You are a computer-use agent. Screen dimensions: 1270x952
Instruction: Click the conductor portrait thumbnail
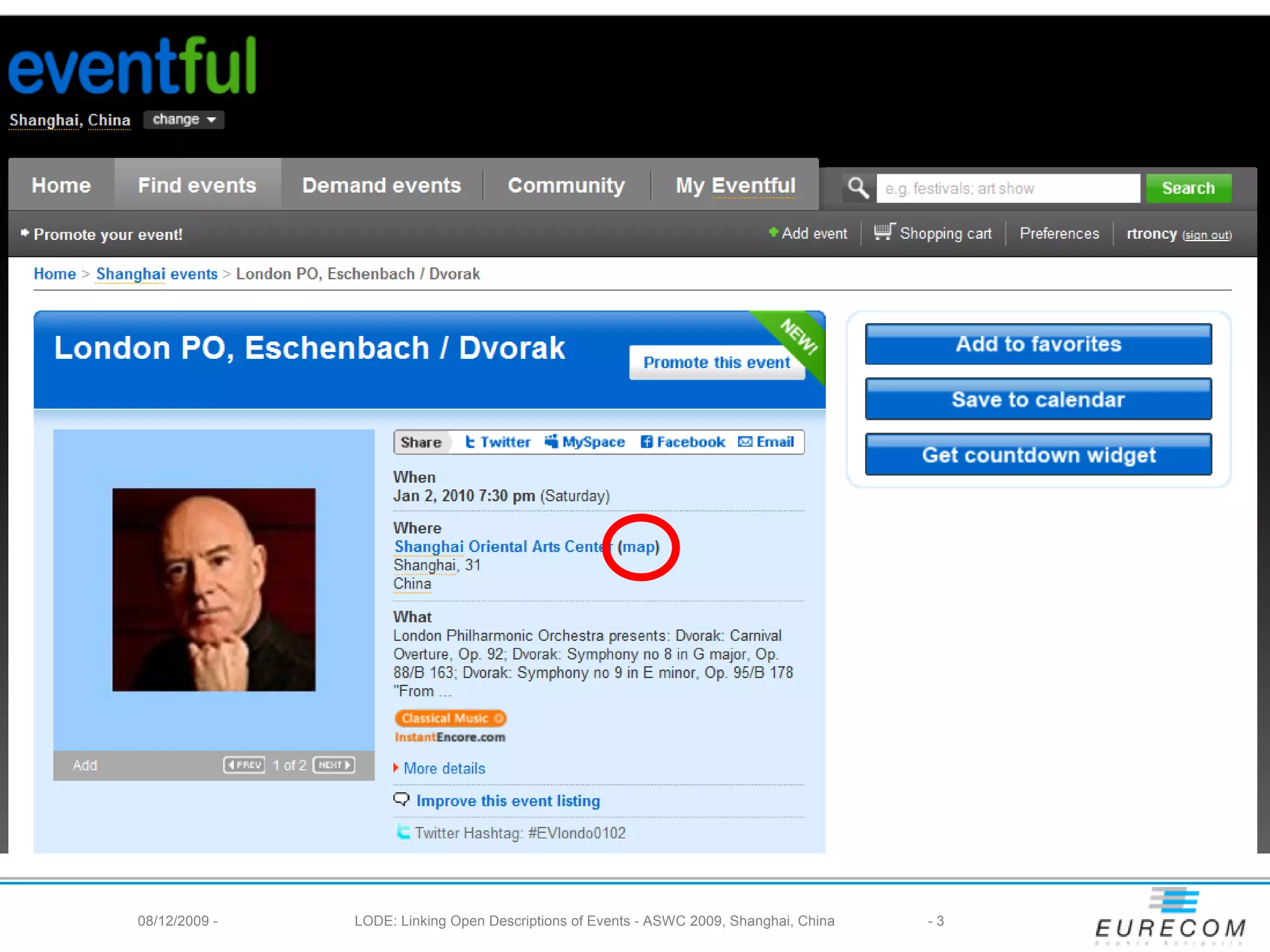click(x=214, y=589)
